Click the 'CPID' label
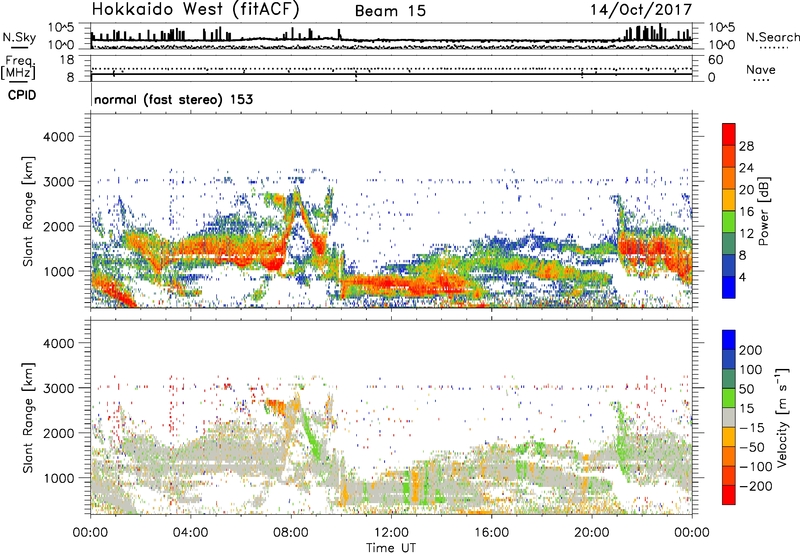Screen dimensions: 800x554 (22, 95)
